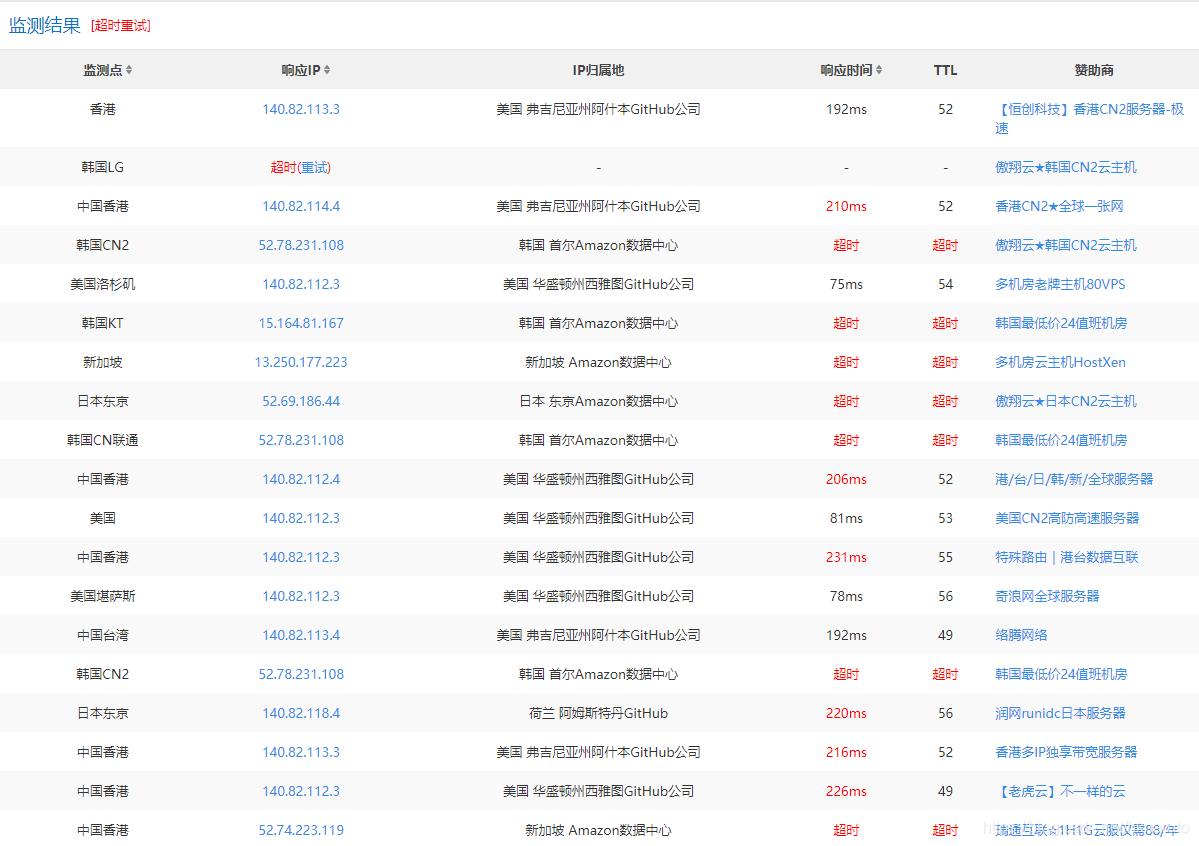1199x846 pixels.
Task: Open sponsor 【恒创科技】香港CN2服务器 link
Action: [1090, 118]
